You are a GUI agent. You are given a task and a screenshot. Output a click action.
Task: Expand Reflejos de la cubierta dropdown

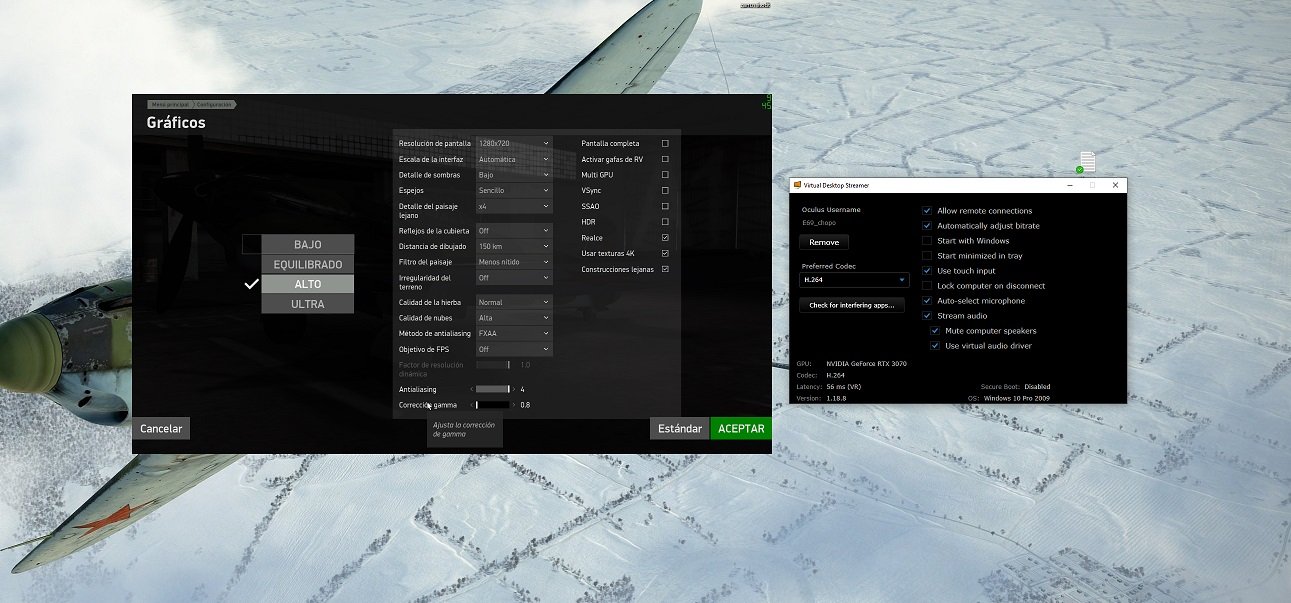[514, 230]
